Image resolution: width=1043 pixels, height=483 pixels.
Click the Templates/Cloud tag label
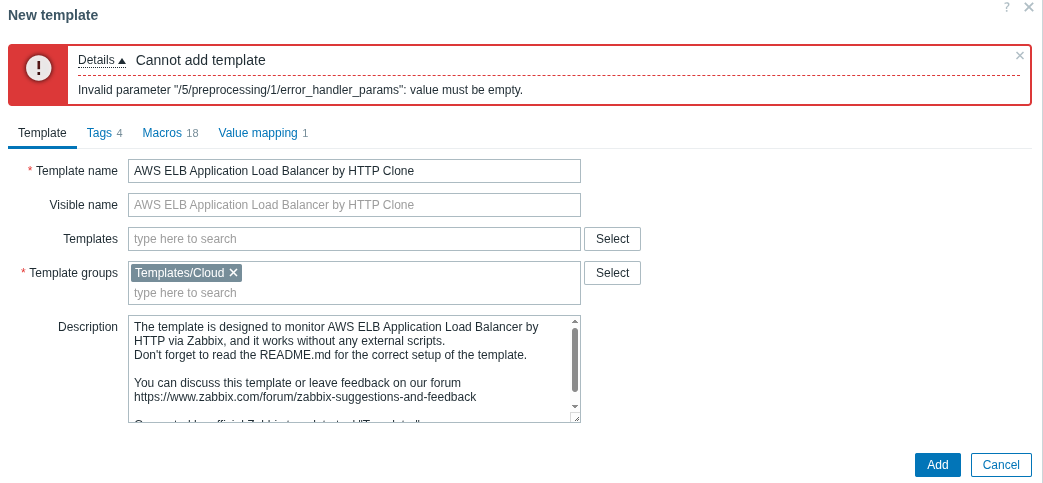(x=180, y=273)
